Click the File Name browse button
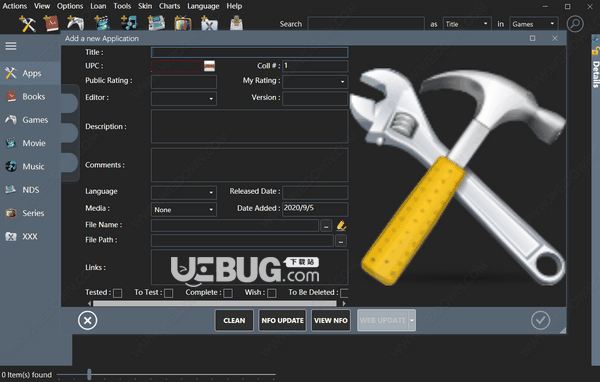This screenshot has height=382, width=600. tap(326, 226)
